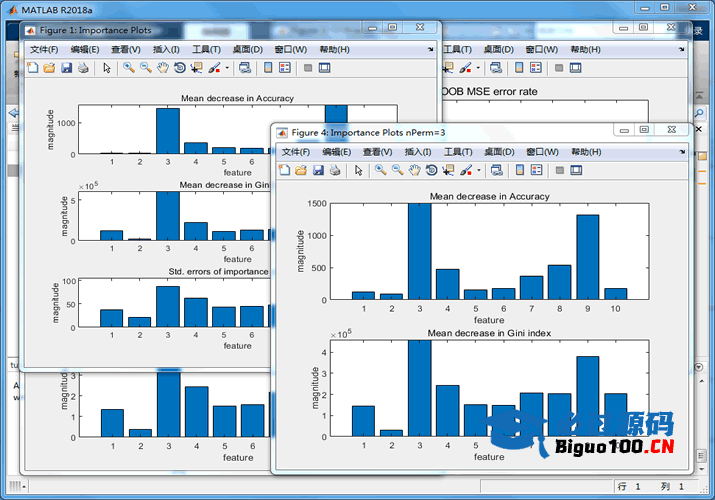Screen dimensions: 715x500
Task: Click feature 9 bar in Figure 4 Accuracy plot
Action: 587,257
